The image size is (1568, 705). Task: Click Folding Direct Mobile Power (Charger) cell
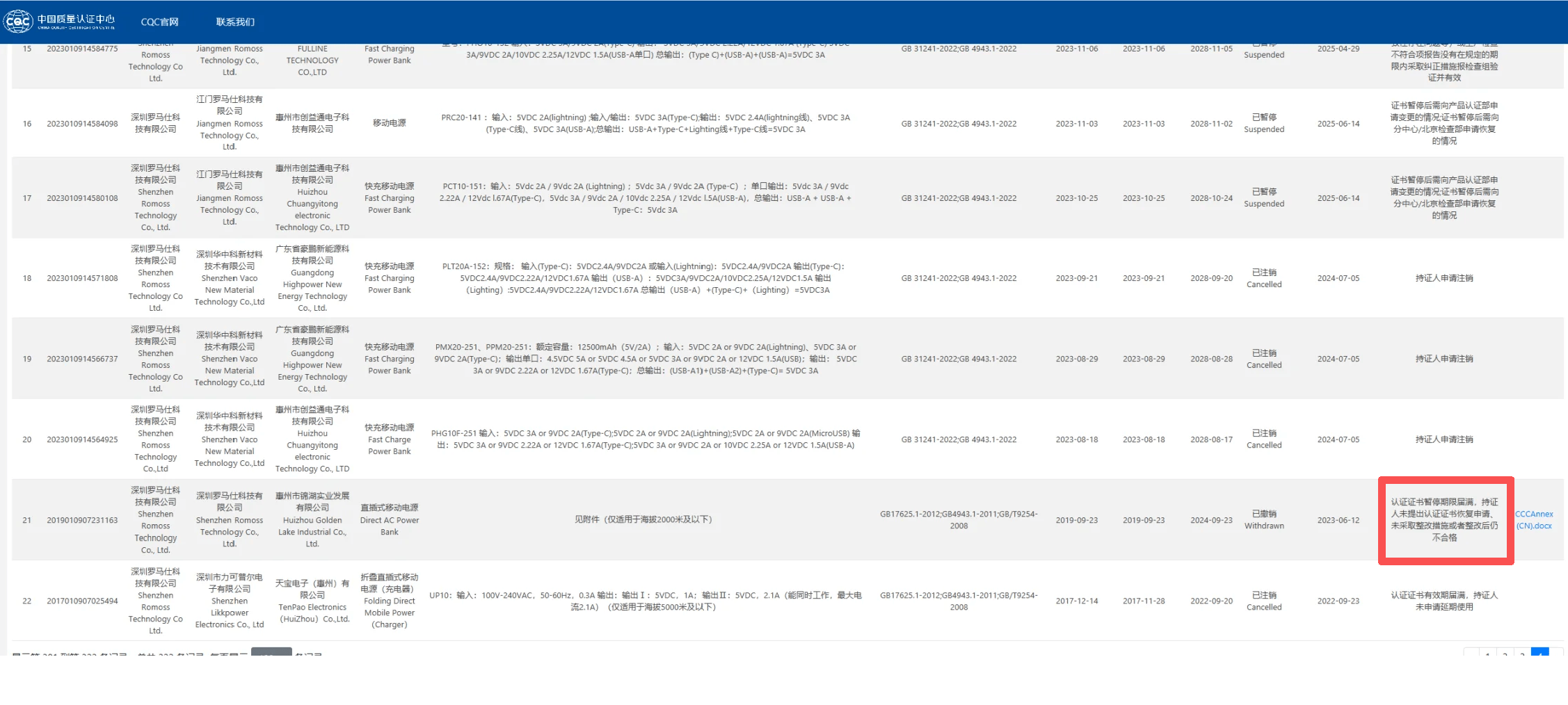(x=390, y=601)
